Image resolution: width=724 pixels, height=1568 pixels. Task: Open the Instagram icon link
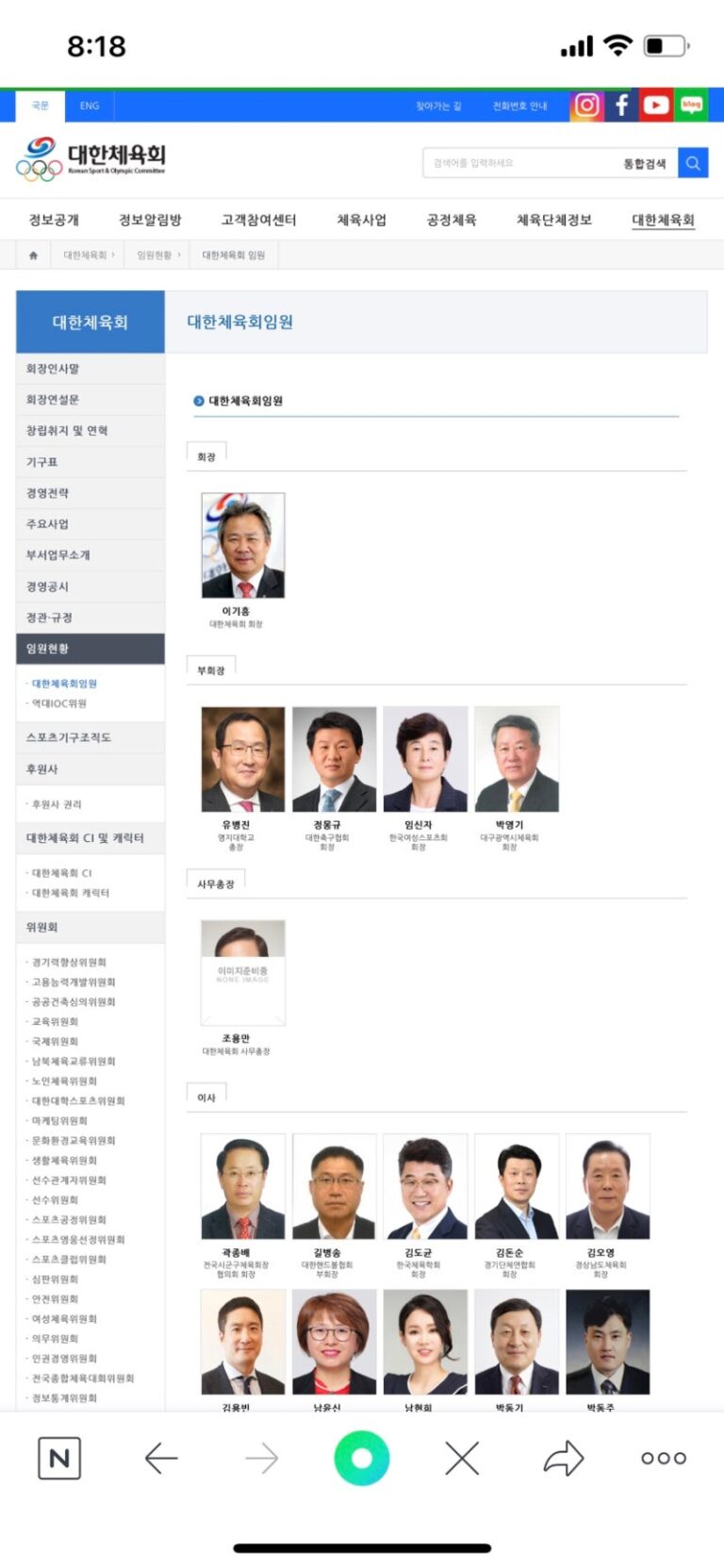click(x=585, y=106)
